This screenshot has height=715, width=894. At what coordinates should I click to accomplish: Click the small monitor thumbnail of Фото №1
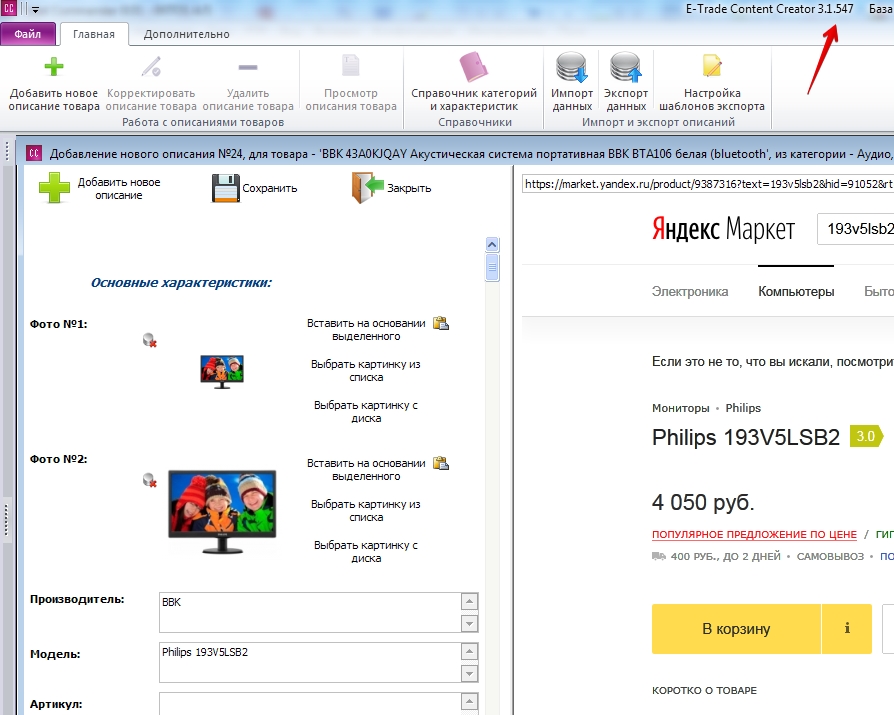click(x=222, y=372)
